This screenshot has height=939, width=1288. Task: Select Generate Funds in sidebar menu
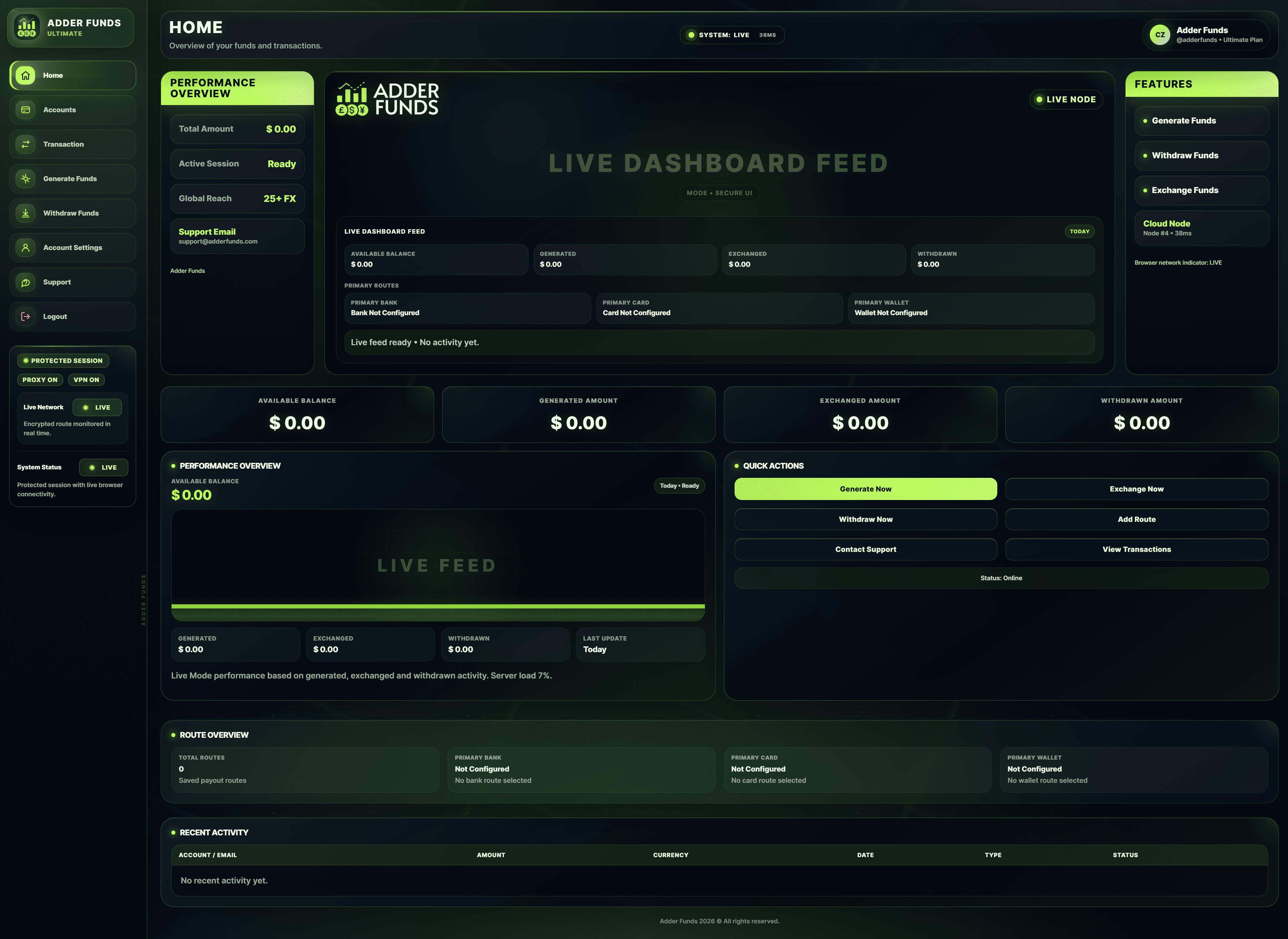[x=73, y=178]
